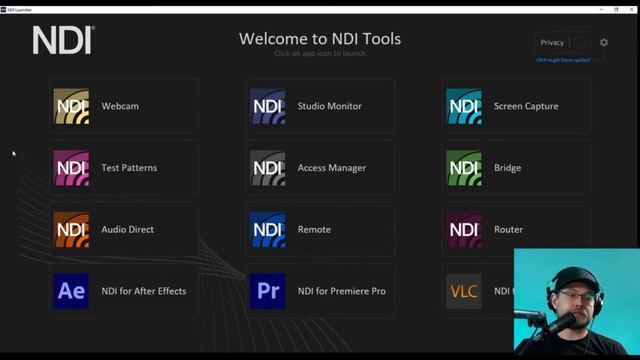The width and height of the screenshot is (640, 360).
Task: Click the NDI Launcher title bar icon
Action: pyautogui.click(x=3, y=9)
